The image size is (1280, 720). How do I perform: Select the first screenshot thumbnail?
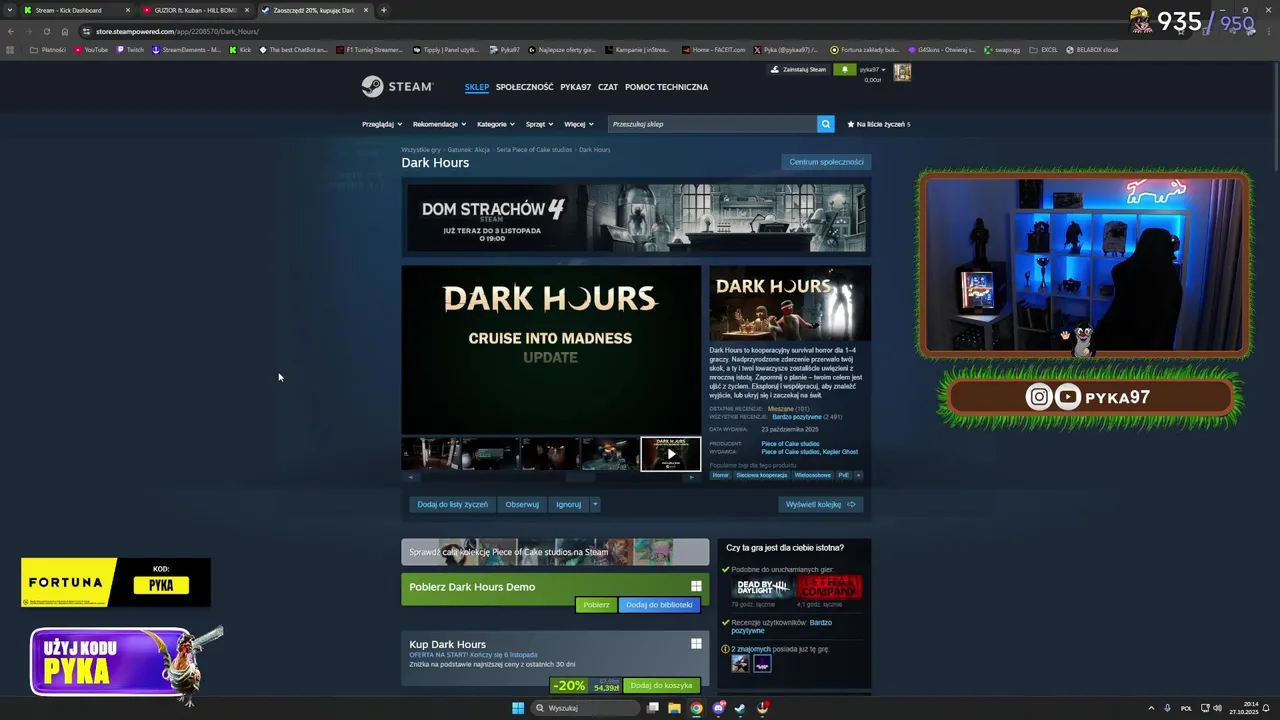click(x=431, y=454)
